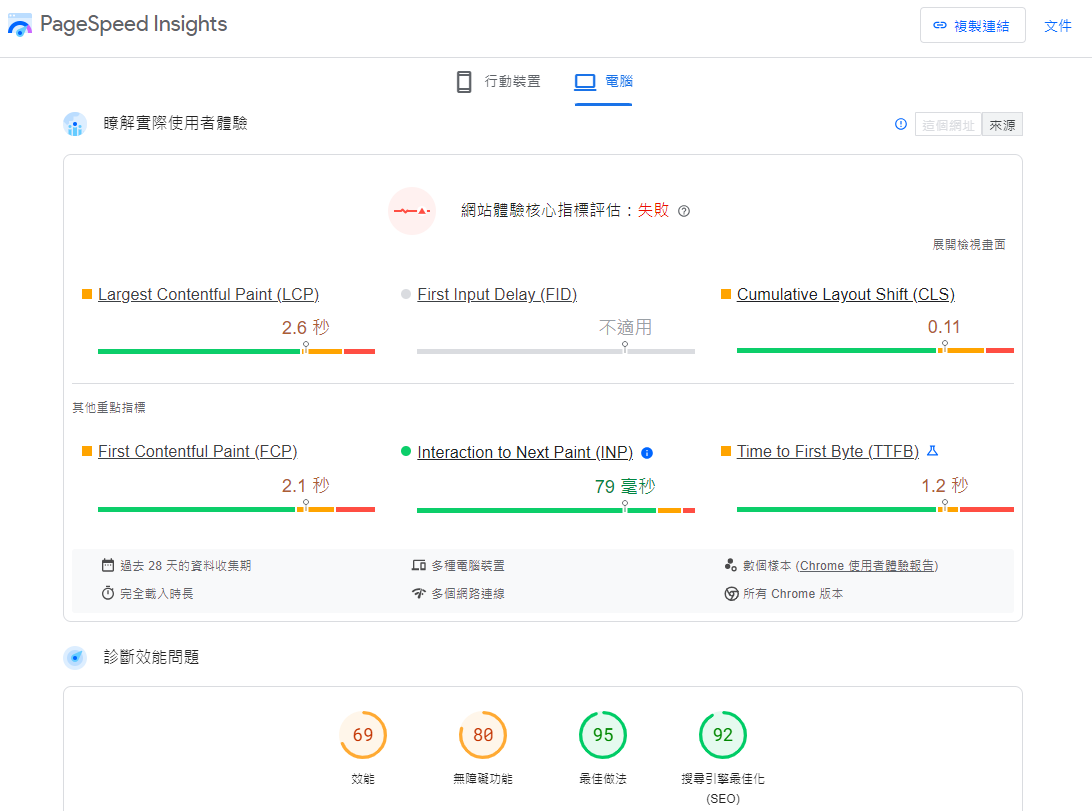Open the Cumulative Layout Shift (CLS) link
This screenshot has width=1092, height=811.
click(x=845, y=294)
